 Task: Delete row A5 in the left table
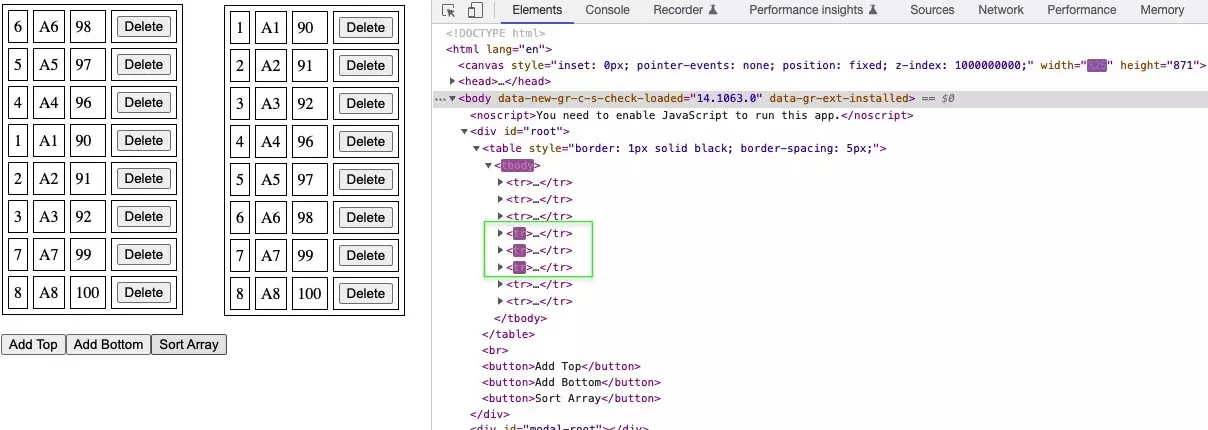click(144, 64)
